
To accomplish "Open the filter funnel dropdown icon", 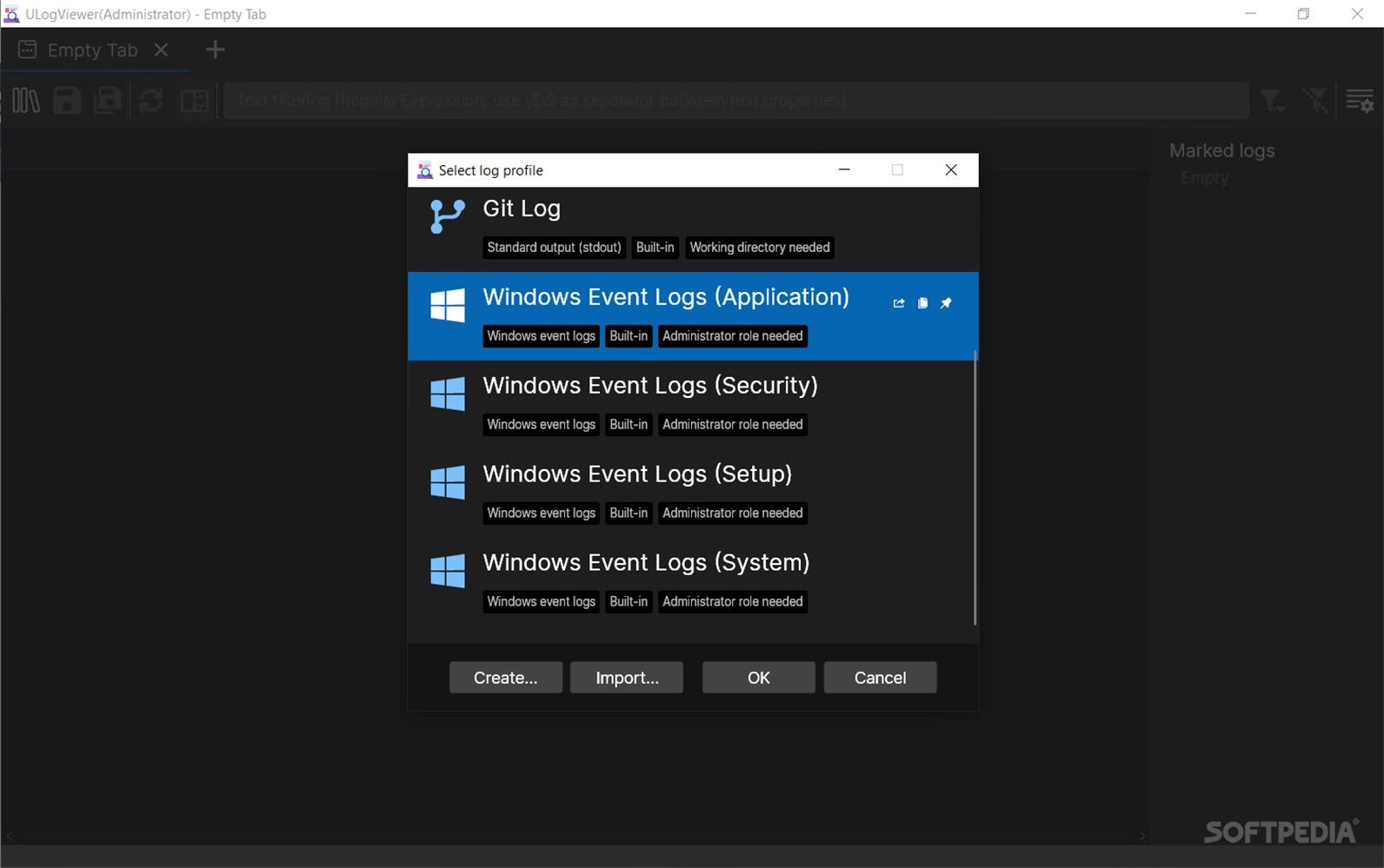I will (x=1274, y=101).
